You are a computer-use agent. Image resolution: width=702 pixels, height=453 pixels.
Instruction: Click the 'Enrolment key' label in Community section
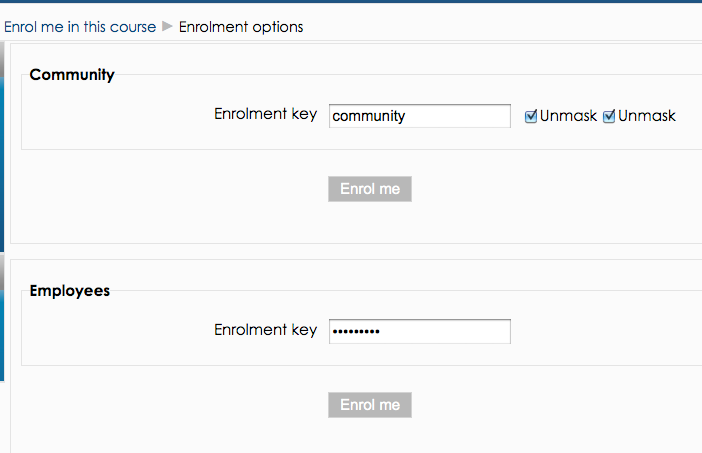(x=265, y=114)
